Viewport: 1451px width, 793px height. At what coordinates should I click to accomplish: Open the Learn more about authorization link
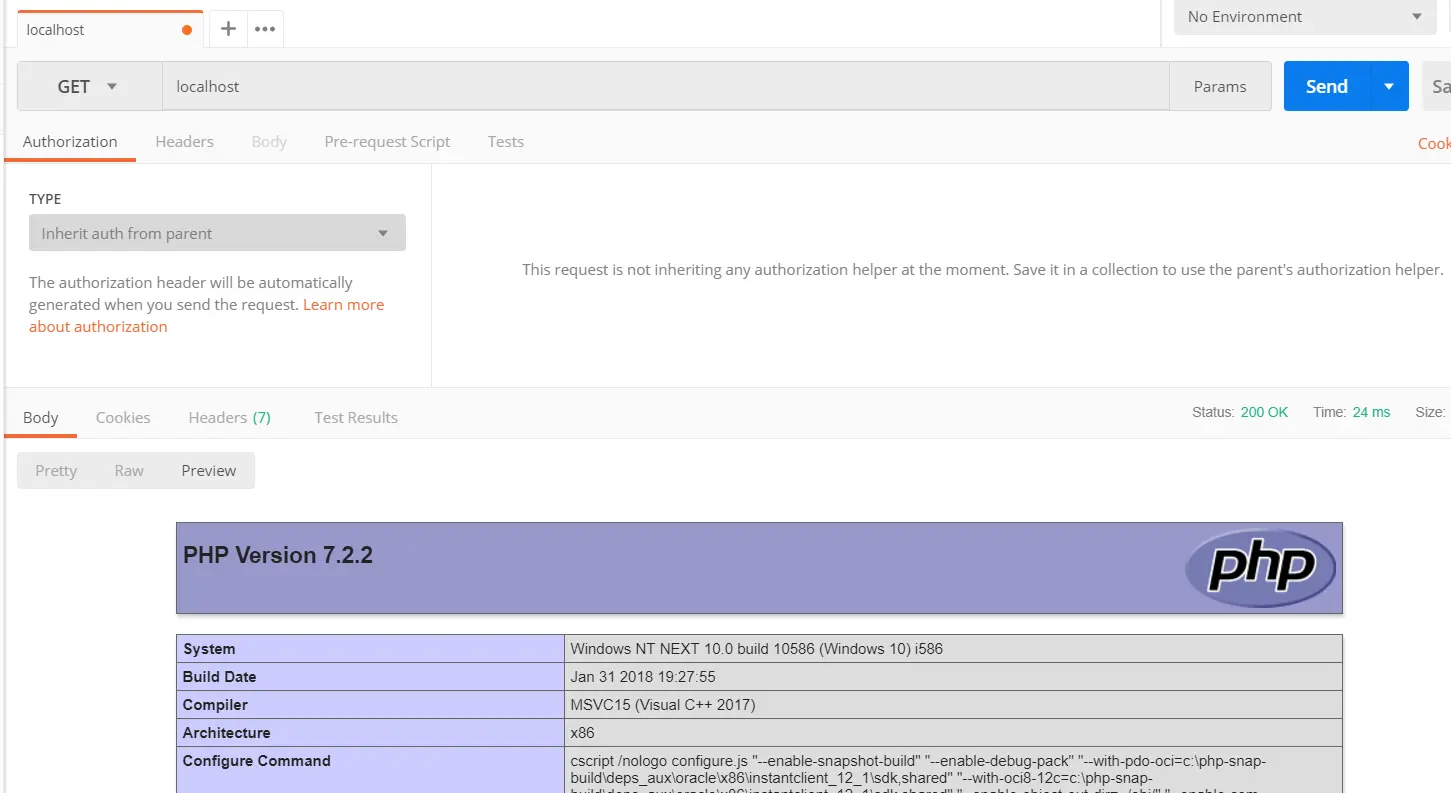tap(206, 315)
